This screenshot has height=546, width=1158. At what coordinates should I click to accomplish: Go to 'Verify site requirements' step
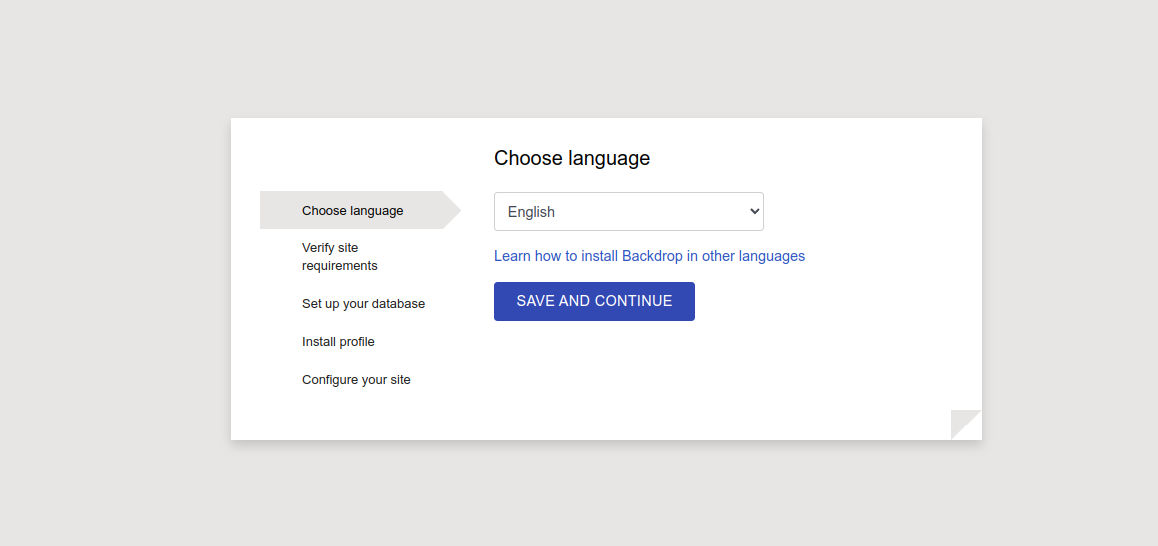[340, 256]
